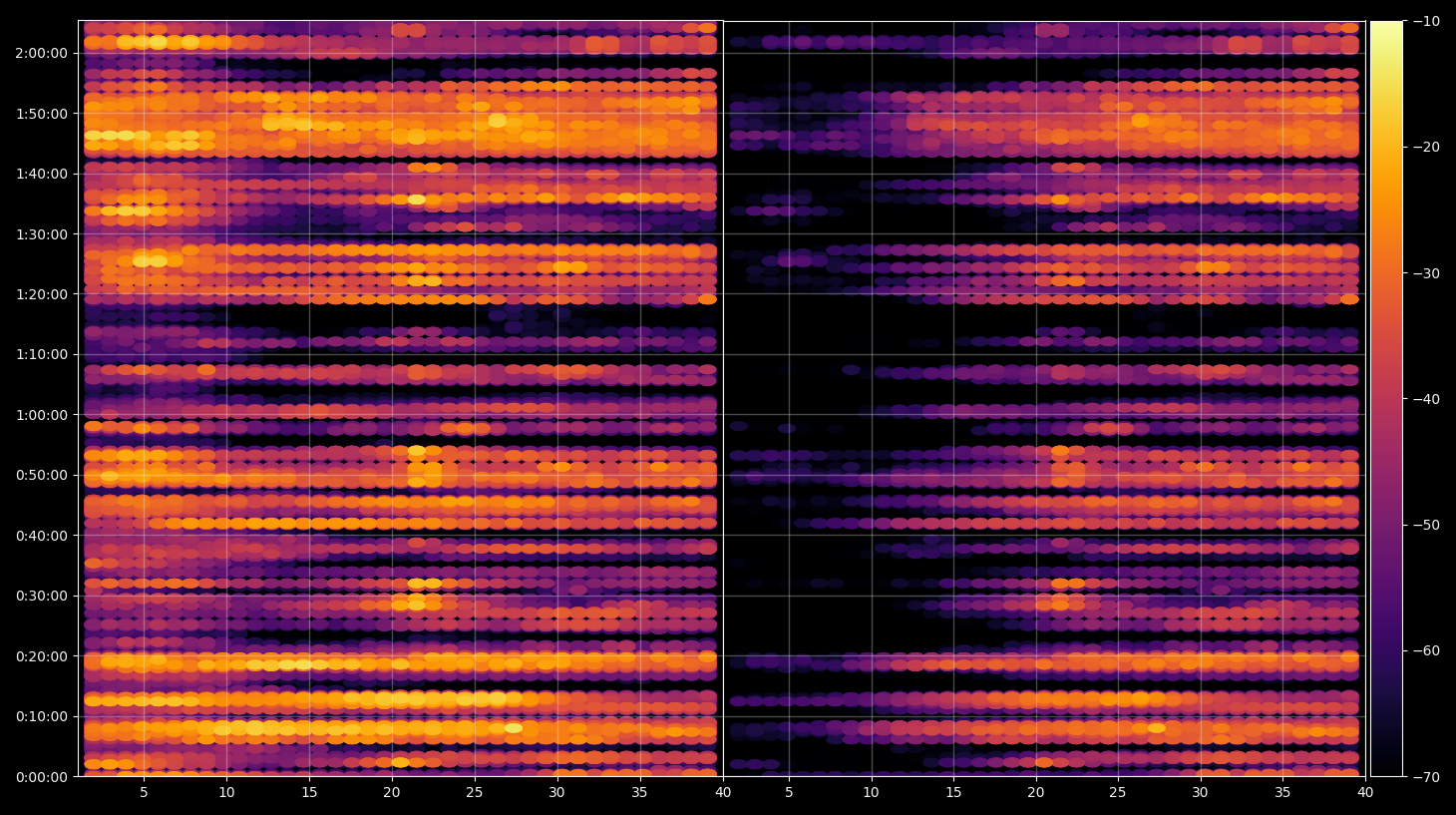Image resolution: width=1456 pixels, height=815 pixels.
Task: Click tick label 20 under the right heatmap
Action: click(x=1036, y=793)
